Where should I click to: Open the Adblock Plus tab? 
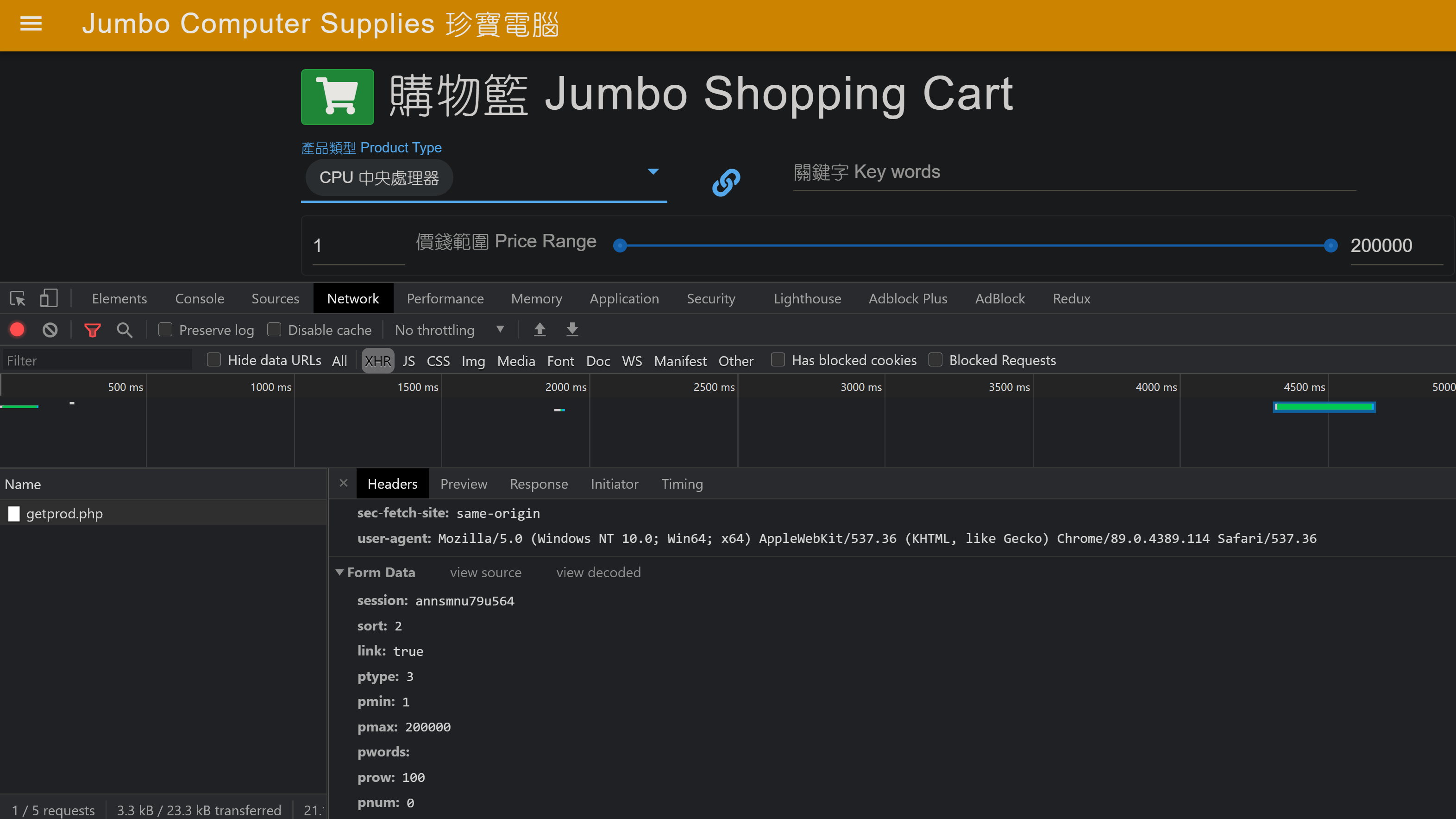click(908, 298)
